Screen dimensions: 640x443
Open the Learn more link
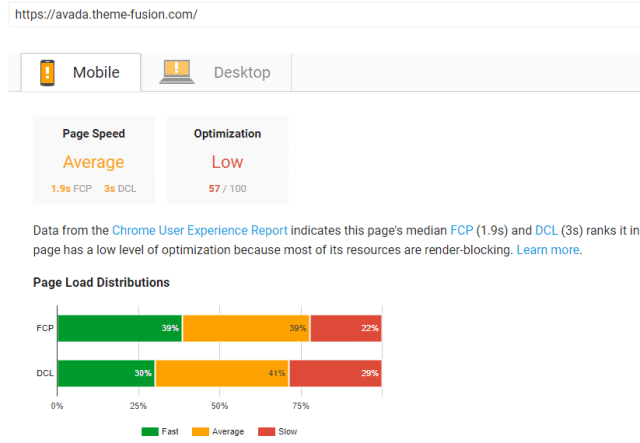(x=548, y=250)
